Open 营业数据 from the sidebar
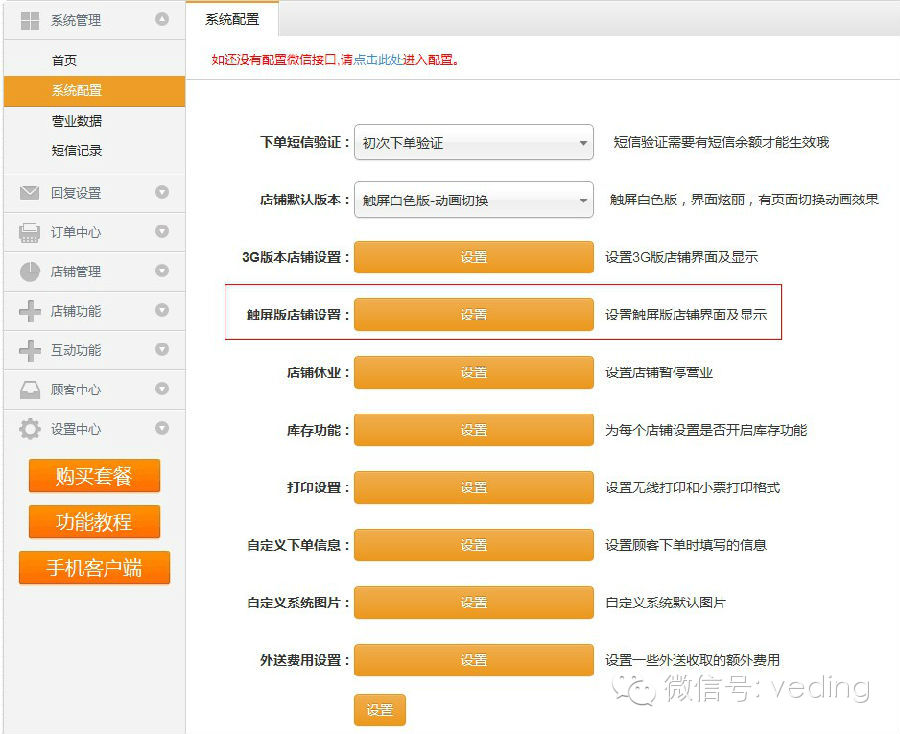 tap(64, 120)
